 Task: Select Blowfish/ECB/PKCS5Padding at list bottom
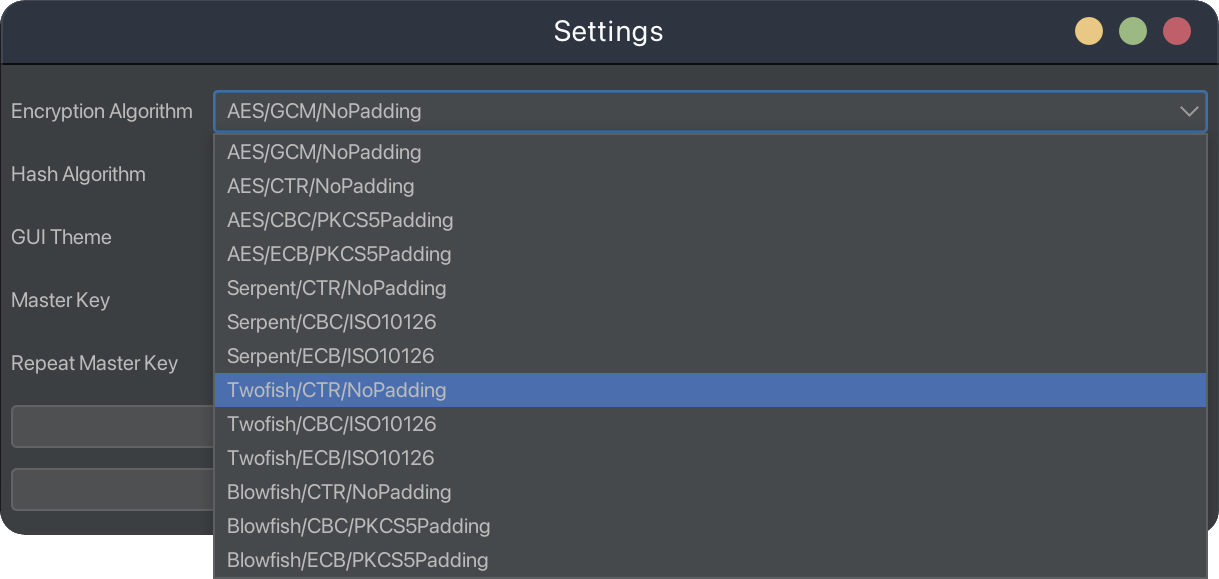click(x=357, y=561)
